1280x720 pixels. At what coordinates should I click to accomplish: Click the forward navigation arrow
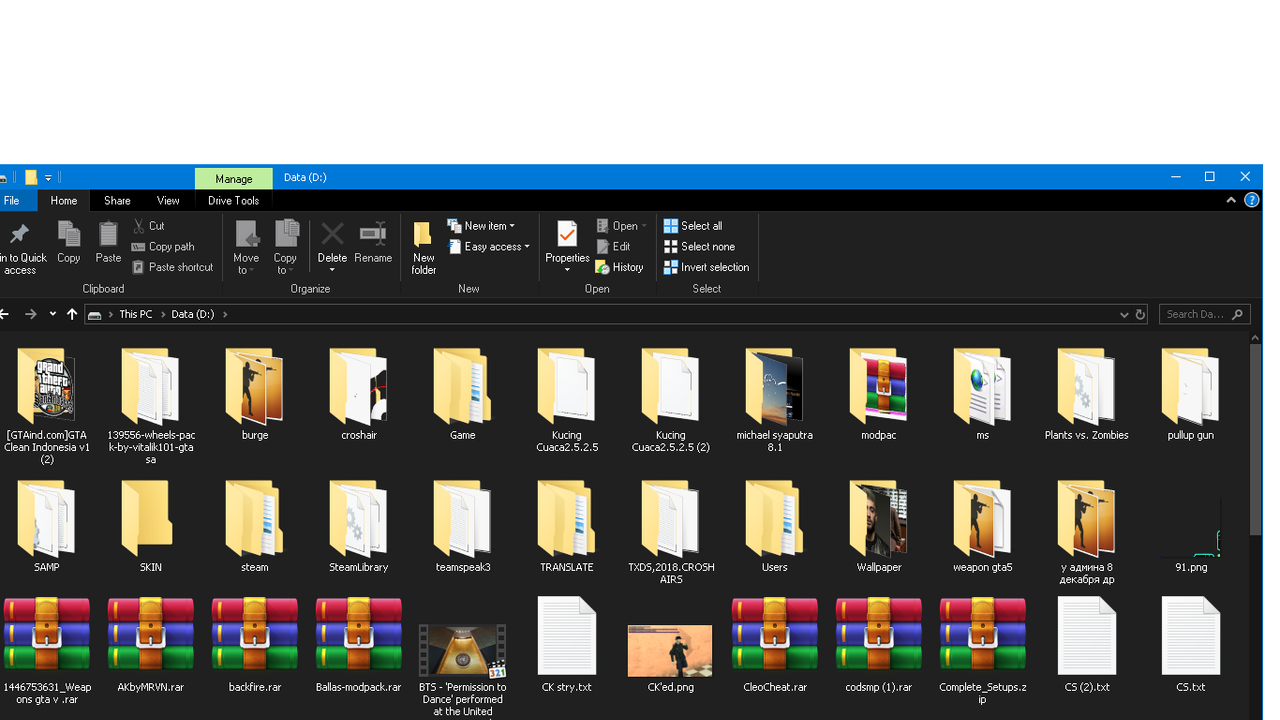[x=31, y=314]
